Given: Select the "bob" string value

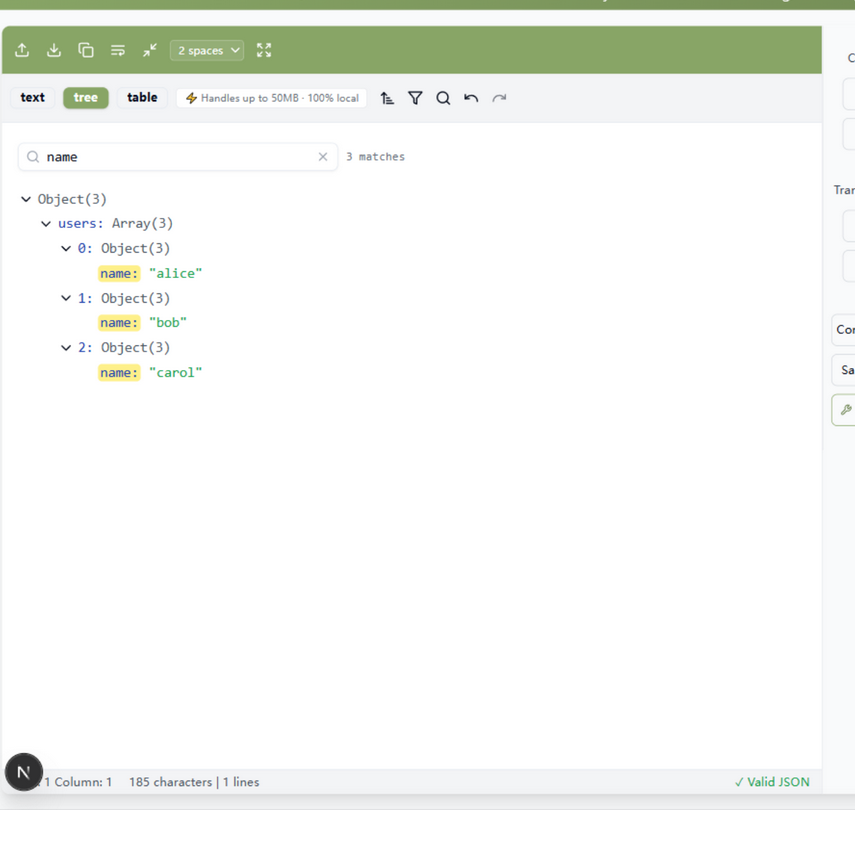Looking at the screenshot, I should [168, 323].
